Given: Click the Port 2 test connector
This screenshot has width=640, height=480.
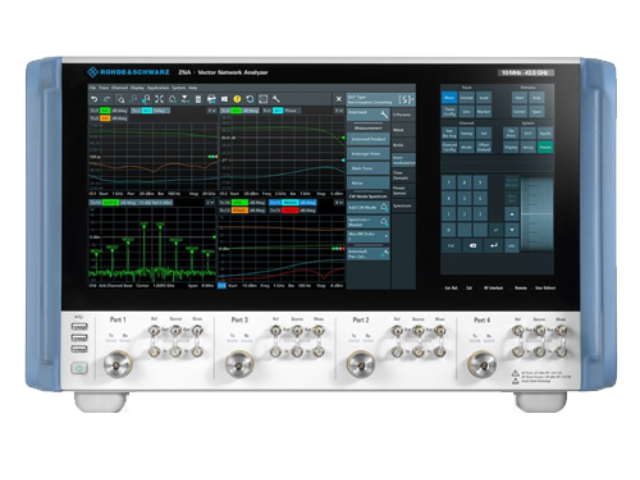Looking at the screenshot, I should click(x=360, y=364).
